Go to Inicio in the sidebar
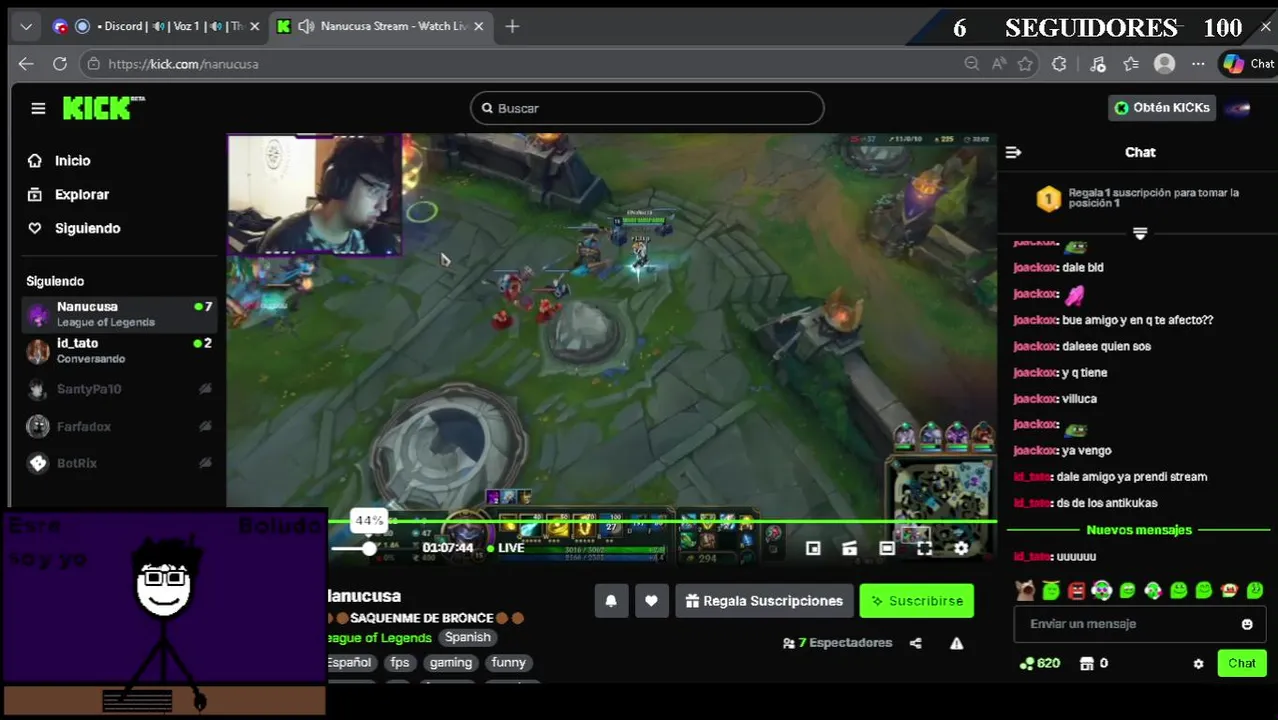 (x=72, y=161)
